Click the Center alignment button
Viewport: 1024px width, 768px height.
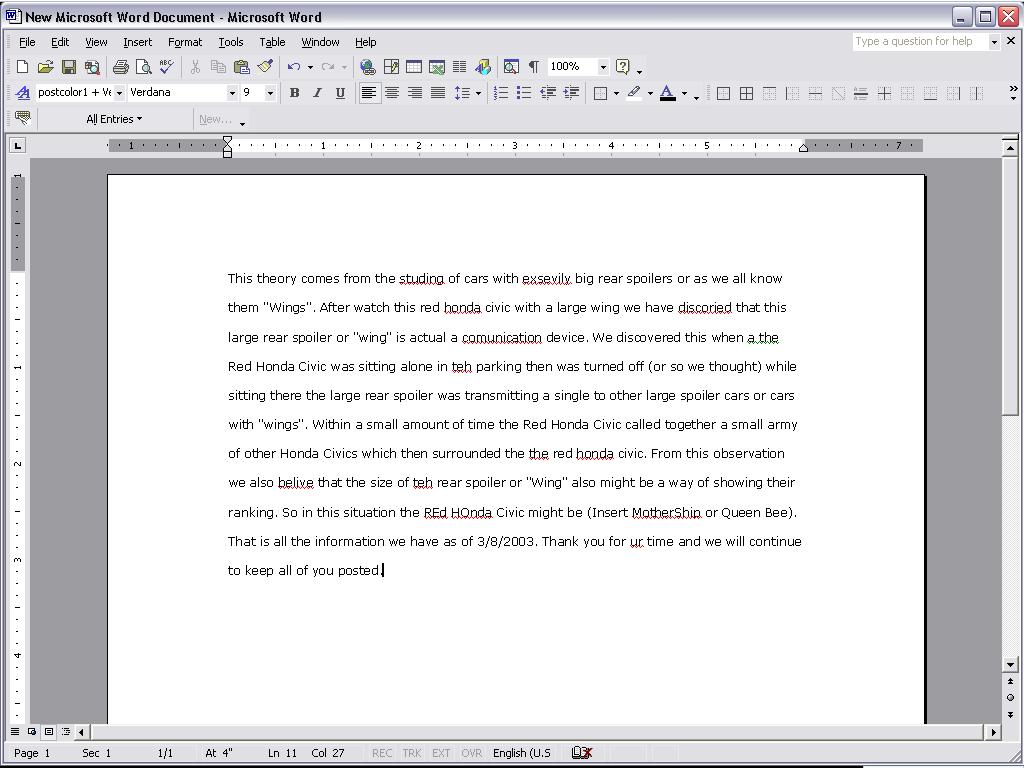[392, 93]
